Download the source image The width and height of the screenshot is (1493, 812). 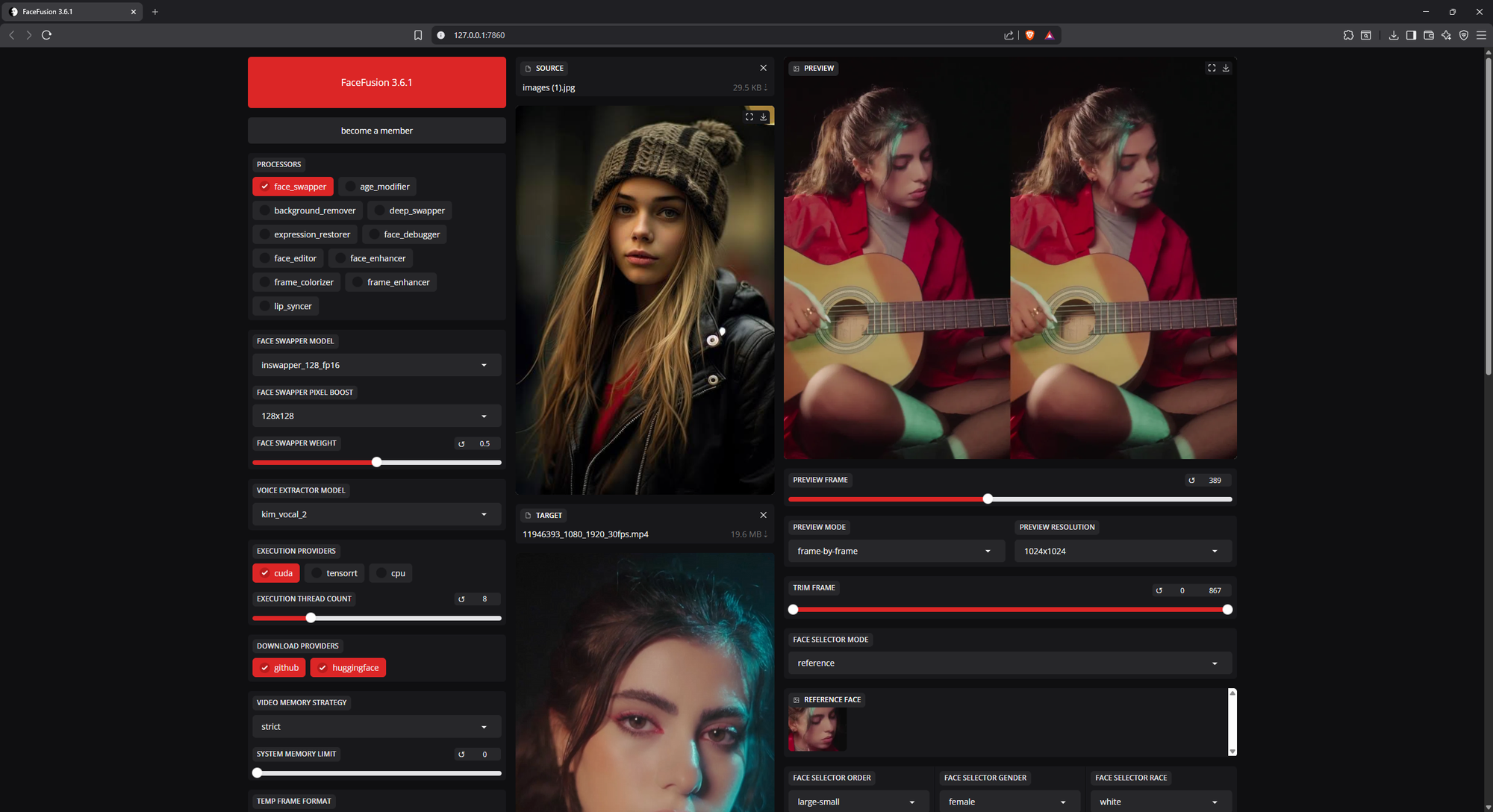coord(764,116)
